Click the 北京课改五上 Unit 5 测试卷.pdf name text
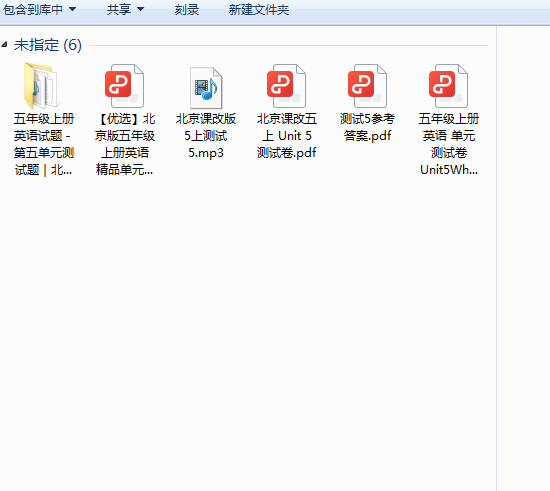This screenshot has height=491, width=550. pyautogui.click(x=287, y=136)
